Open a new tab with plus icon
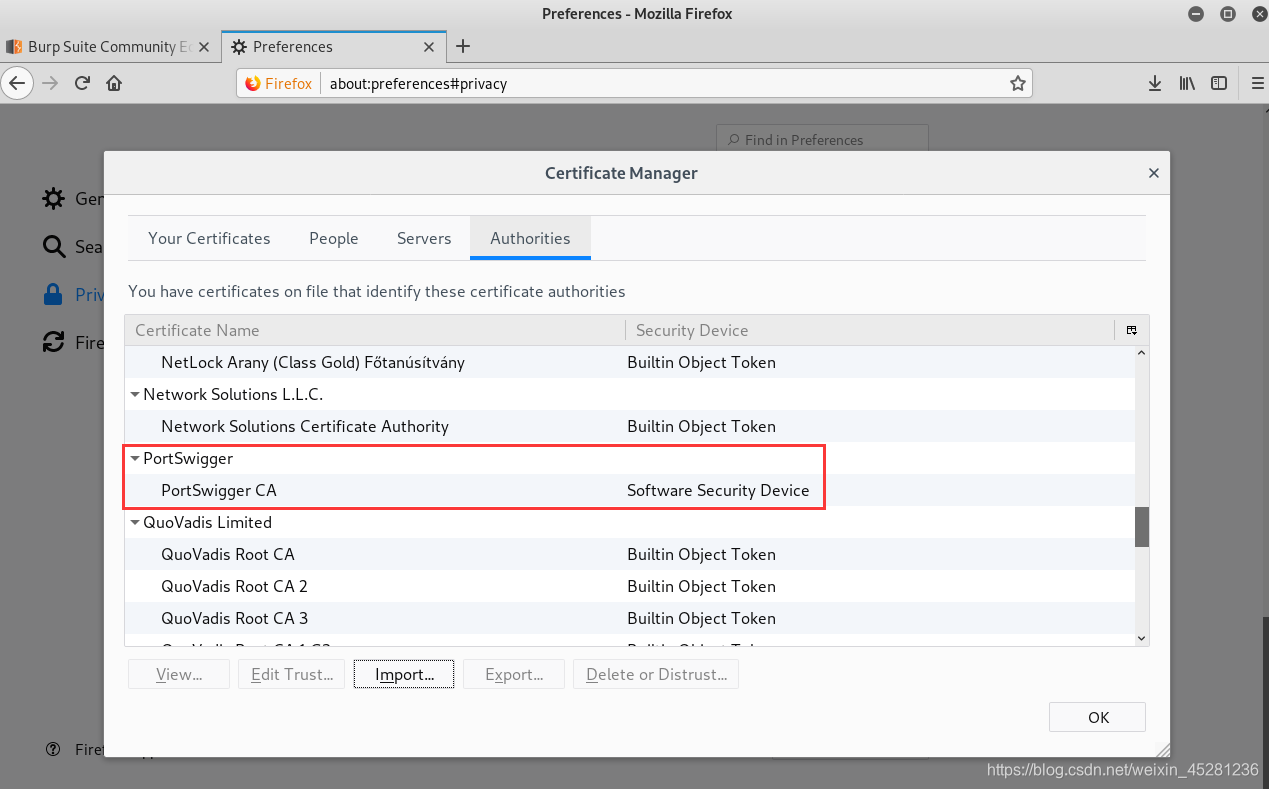Viewport: 1269px width, 789px height. tap(463, 46)
